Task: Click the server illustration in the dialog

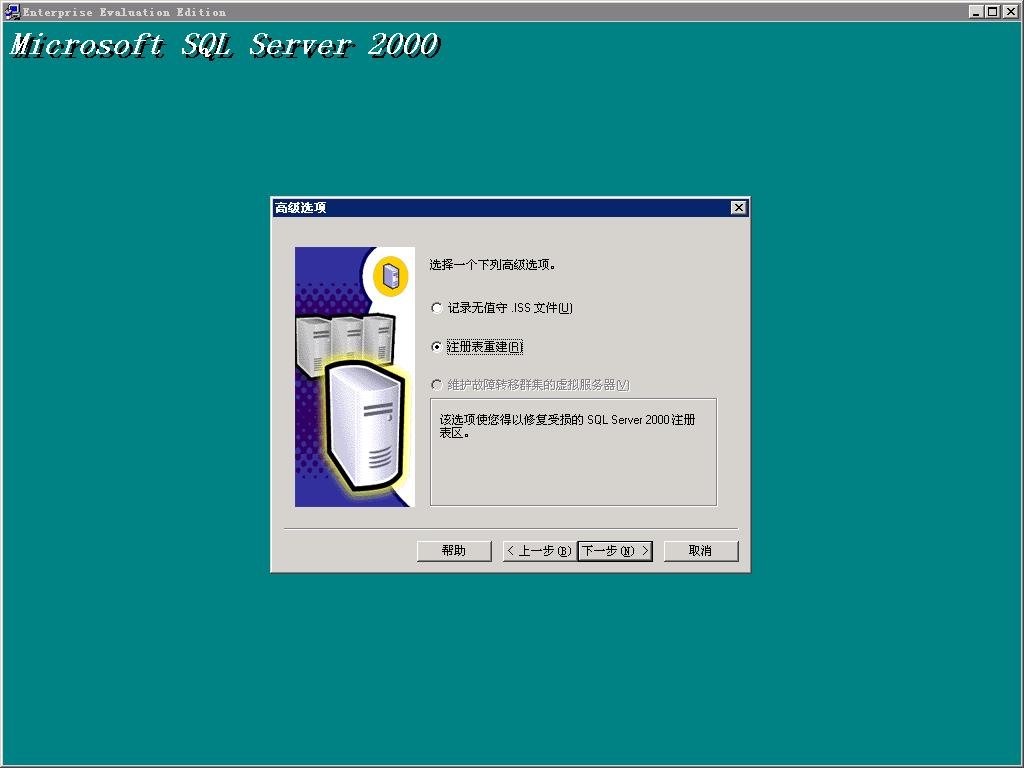Action: 355,377
